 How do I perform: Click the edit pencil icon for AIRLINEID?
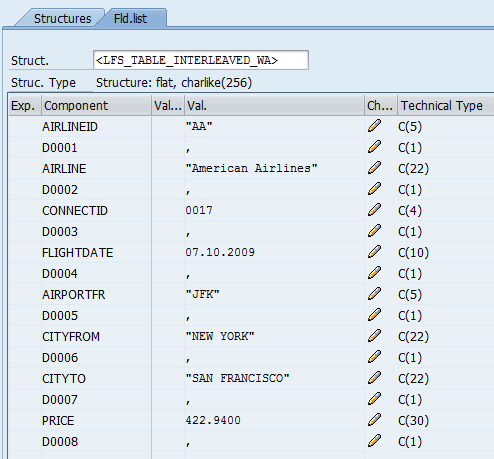point(374,126)
